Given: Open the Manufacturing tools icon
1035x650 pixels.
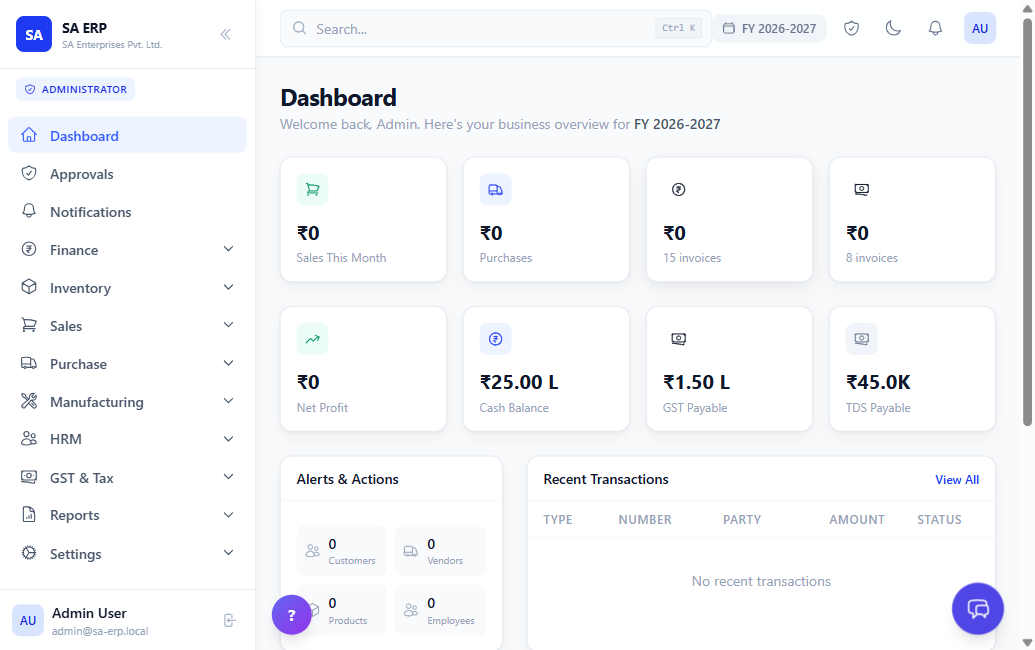Looking at the screenshot, I should (x=30, y=401).
